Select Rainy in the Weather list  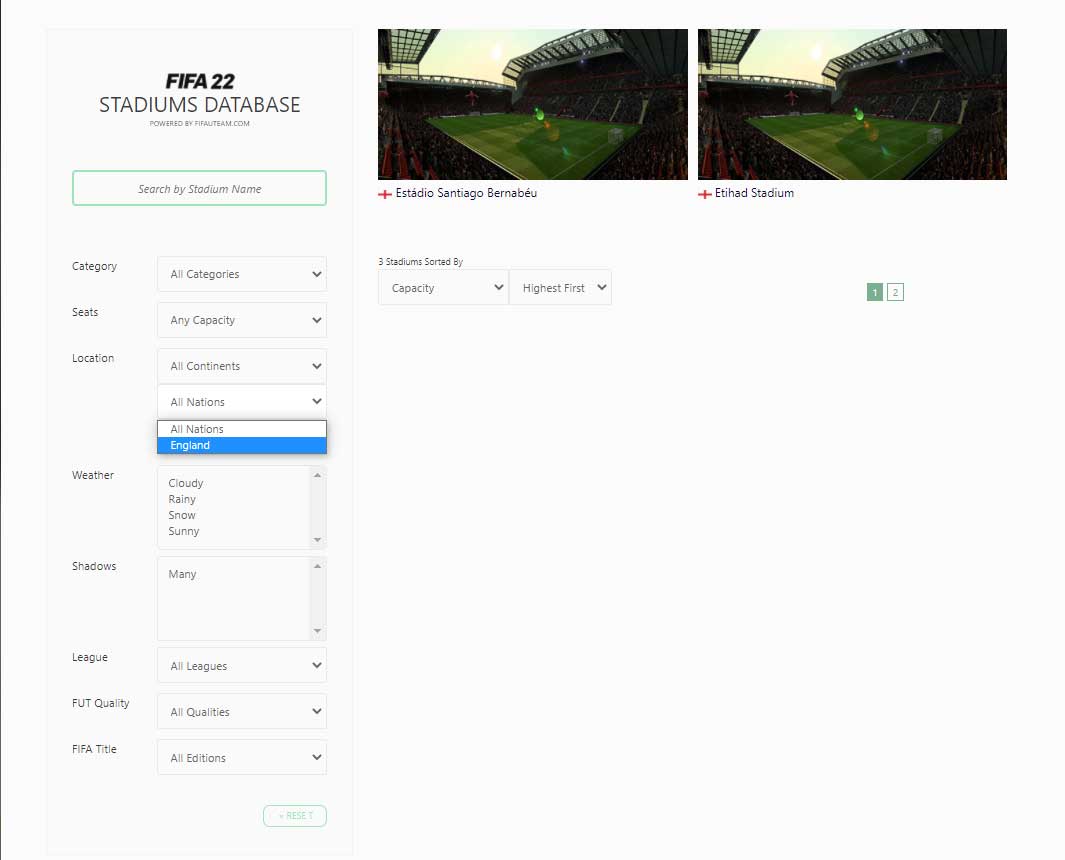tap(182, 499)
